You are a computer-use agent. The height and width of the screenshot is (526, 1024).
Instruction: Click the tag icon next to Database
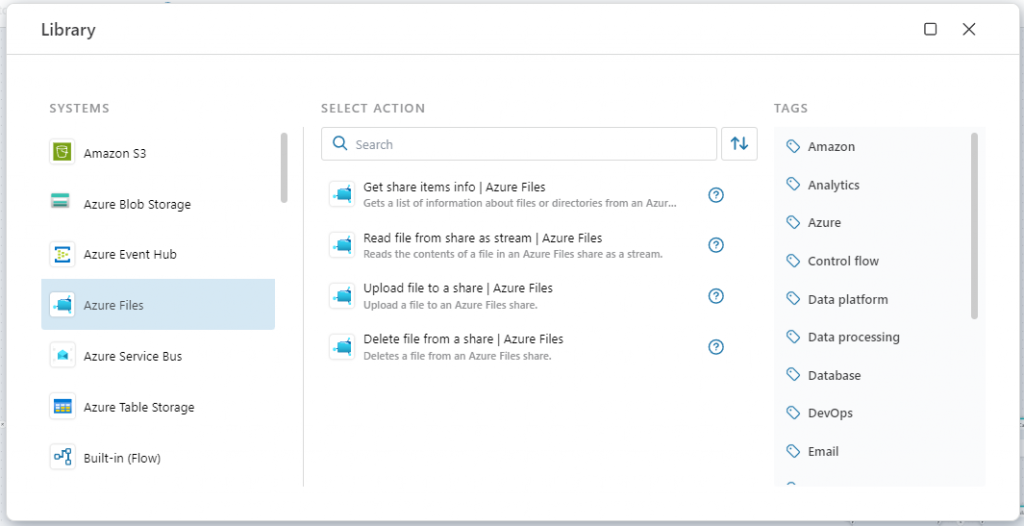coord(793,375)
